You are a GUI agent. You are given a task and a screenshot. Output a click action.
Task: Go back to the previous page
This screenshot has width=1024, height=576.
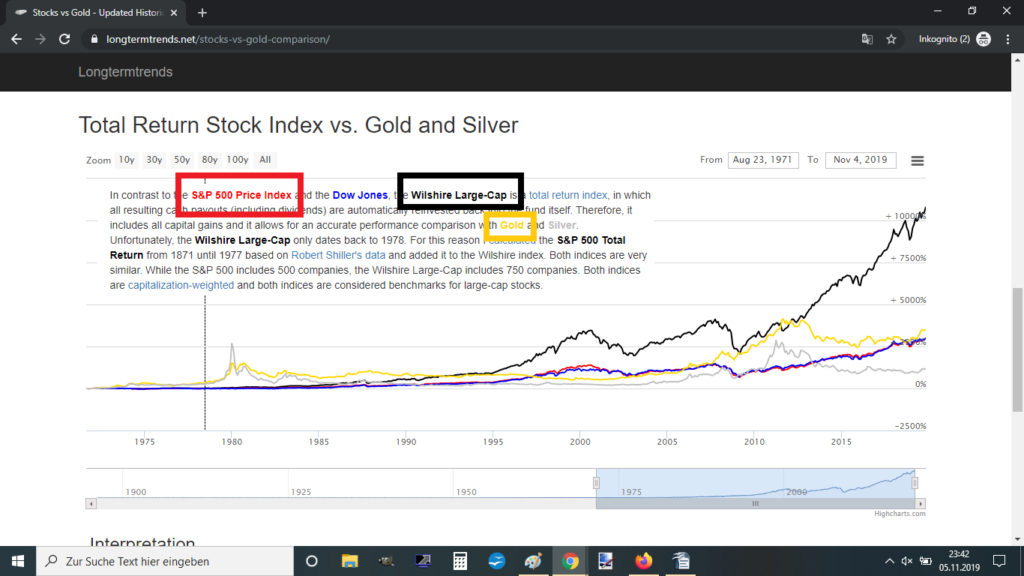[x=16, y=39]
